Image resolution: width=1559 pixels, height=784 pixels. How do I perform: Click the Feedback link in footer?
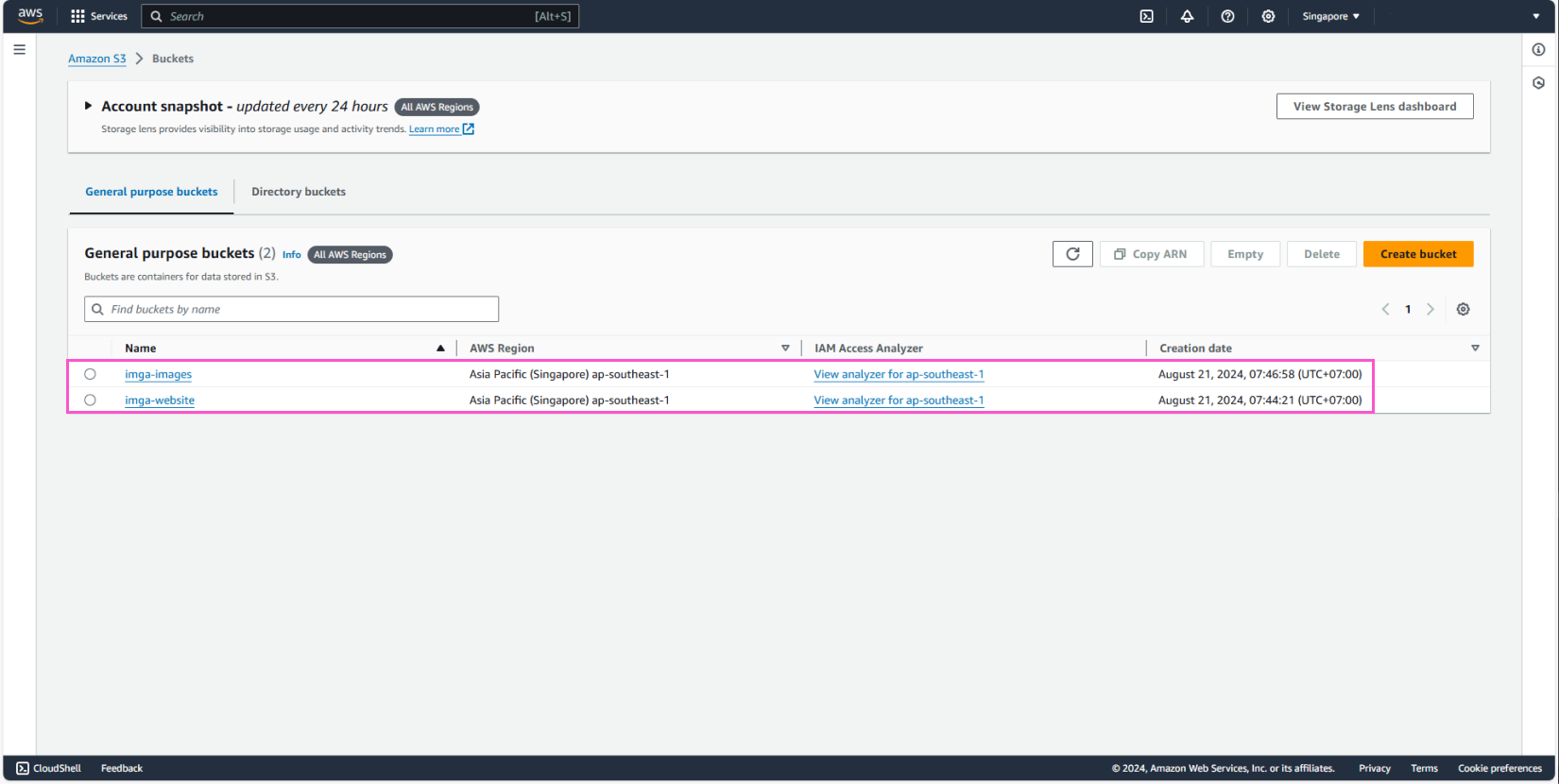pyautogui.click(x=122, y=768)
